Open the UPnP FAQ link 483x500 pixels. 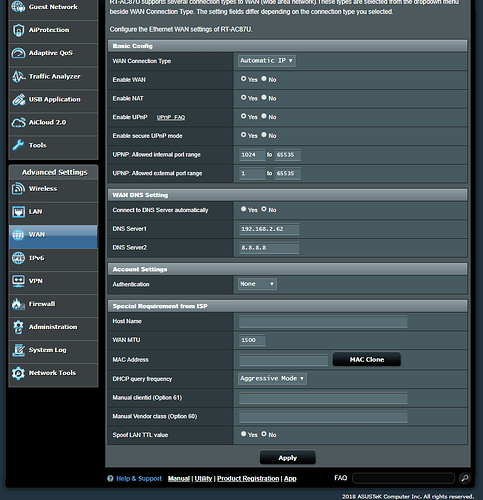pyautogui.click(x=171, y=117)
